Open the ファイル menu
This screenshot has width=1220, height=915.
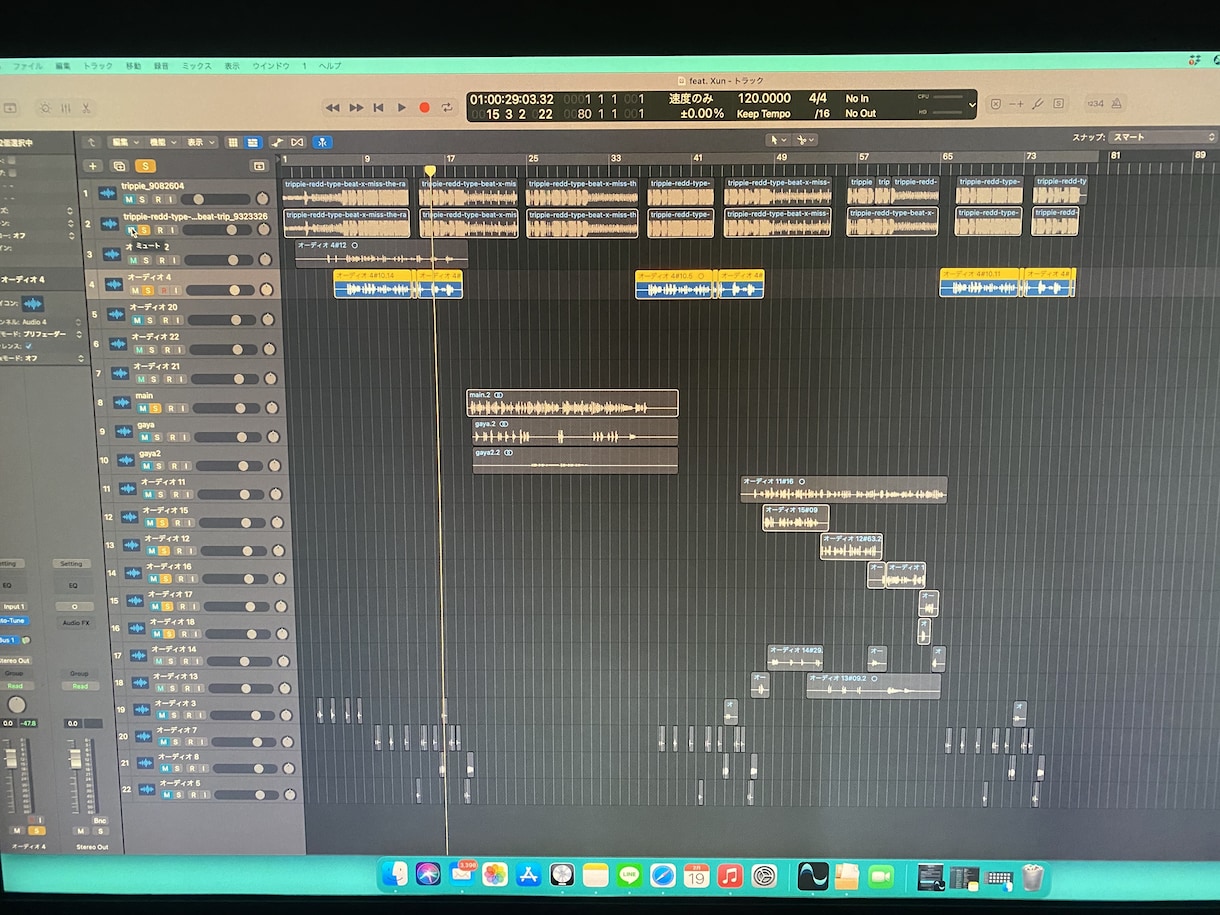point(27,66)
